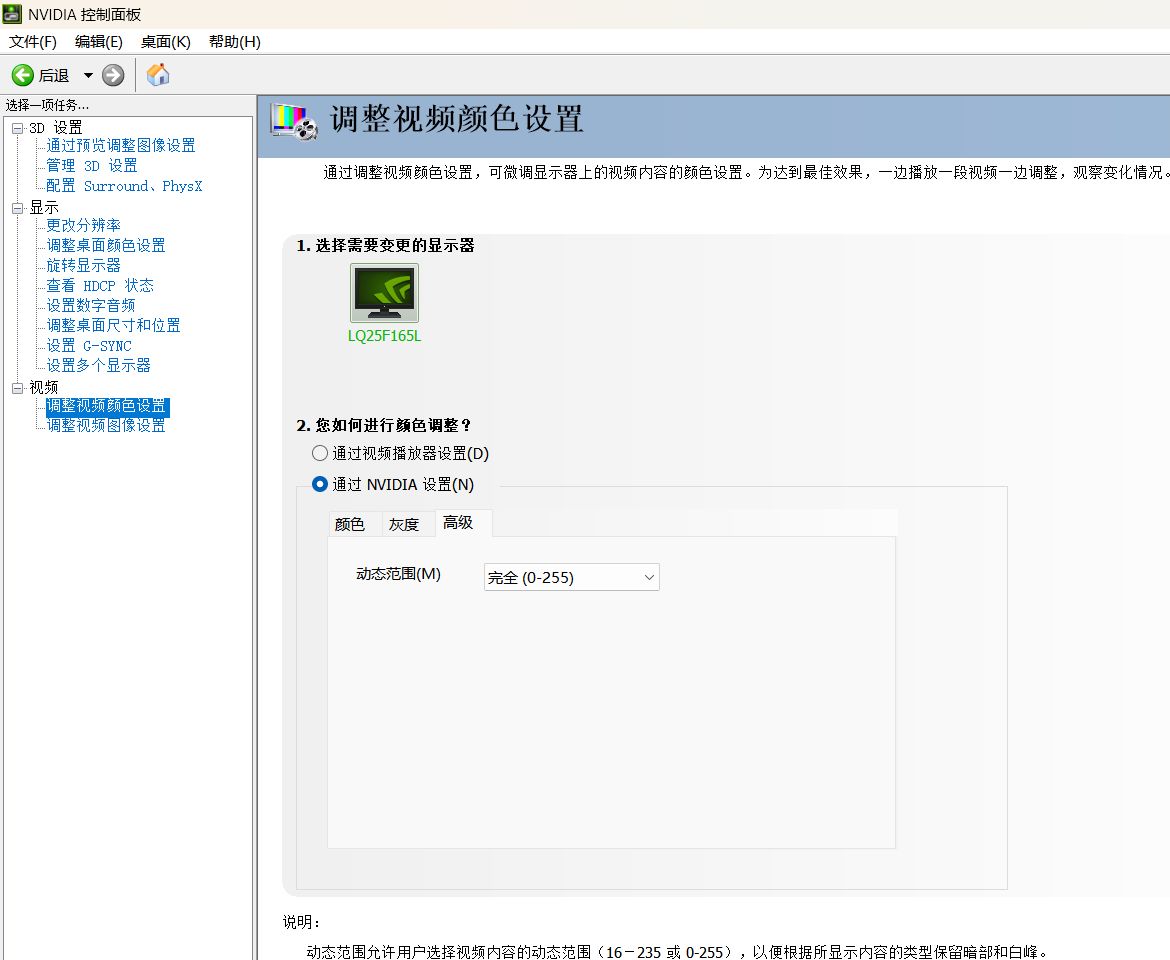Click the 动态范围(M) label
The height and width of the screenshot is (960, 1170).
pyautogui.click(x=398, y=574)
